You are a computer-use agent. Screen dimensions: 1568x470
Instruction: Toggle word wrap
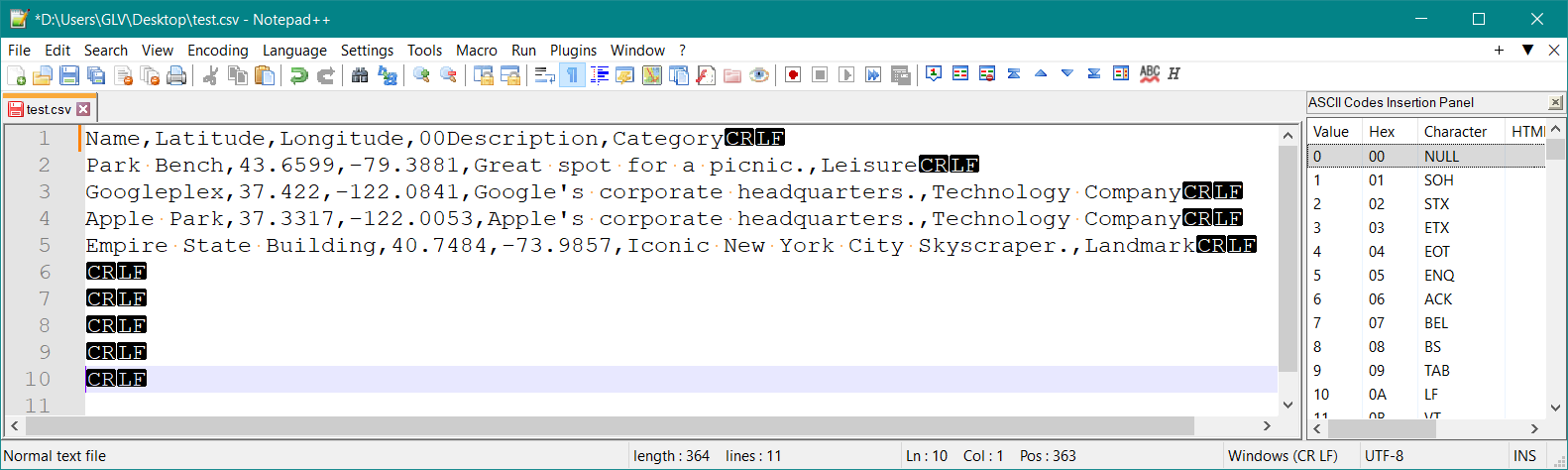click(x=544, y=75)
